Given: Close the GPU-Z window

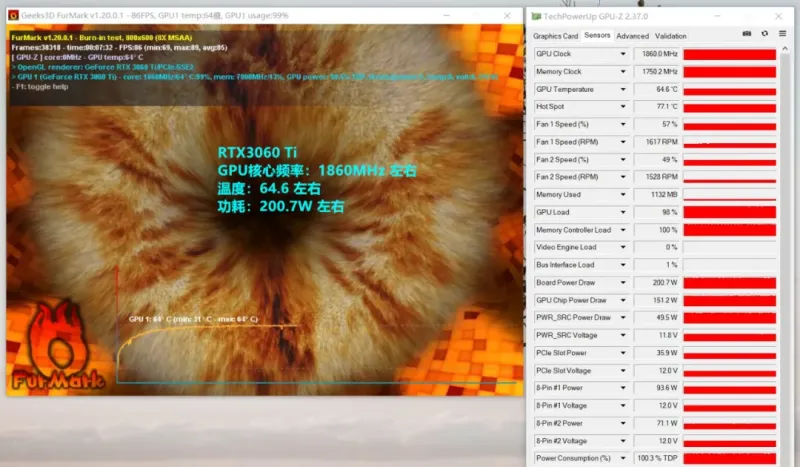Looking at the screenshot, I should [x=779, y=16].
